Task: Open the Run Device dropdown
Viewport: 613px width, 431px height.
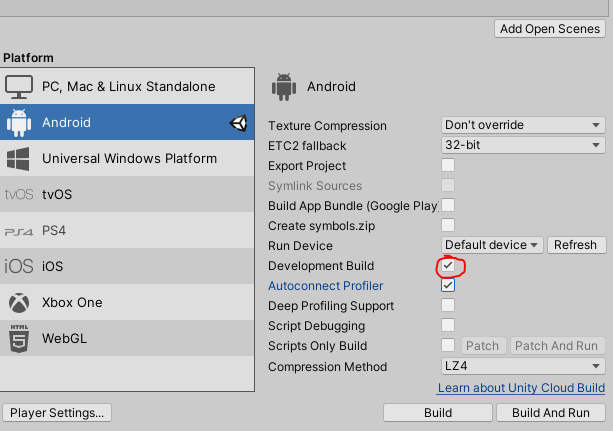Action: [492, 245]
